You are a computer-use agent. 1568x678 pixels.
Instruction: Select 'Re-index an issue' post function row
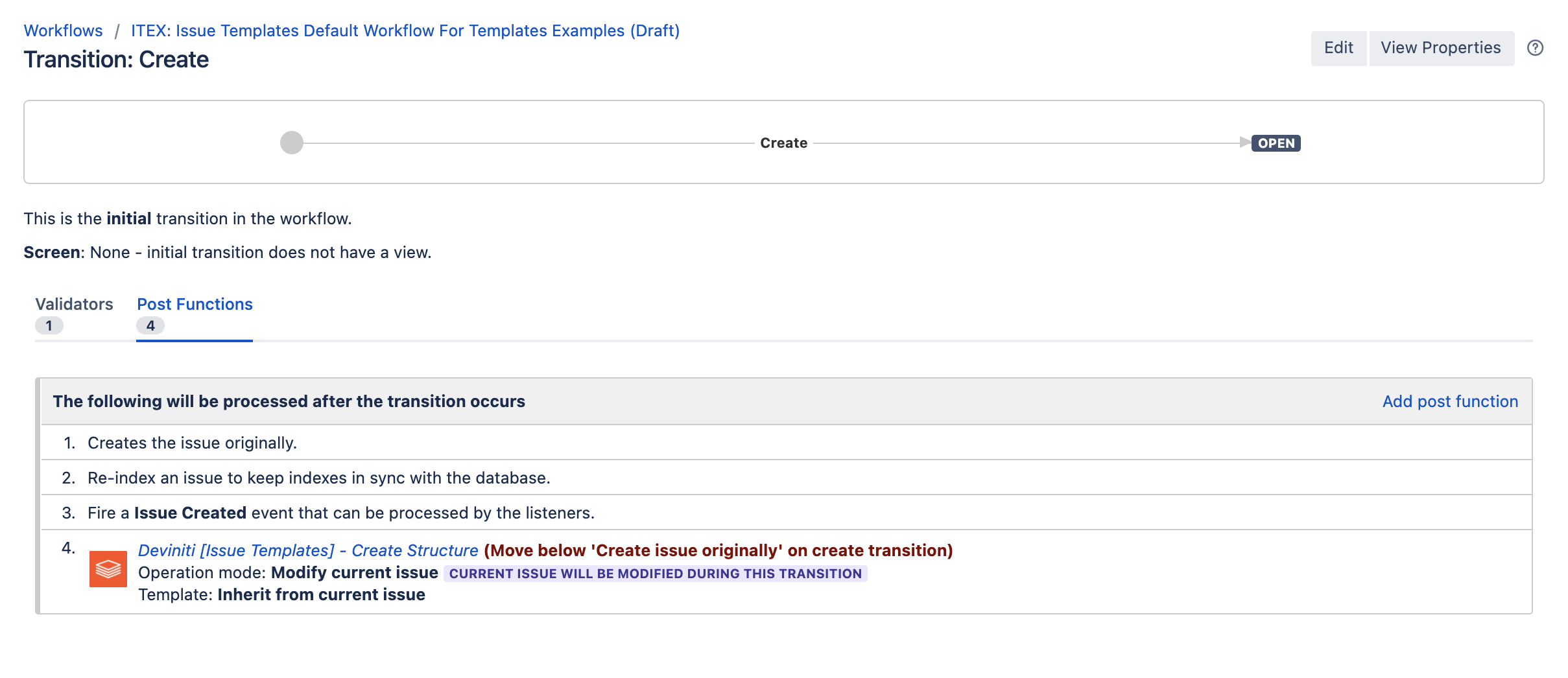(786, 478)
